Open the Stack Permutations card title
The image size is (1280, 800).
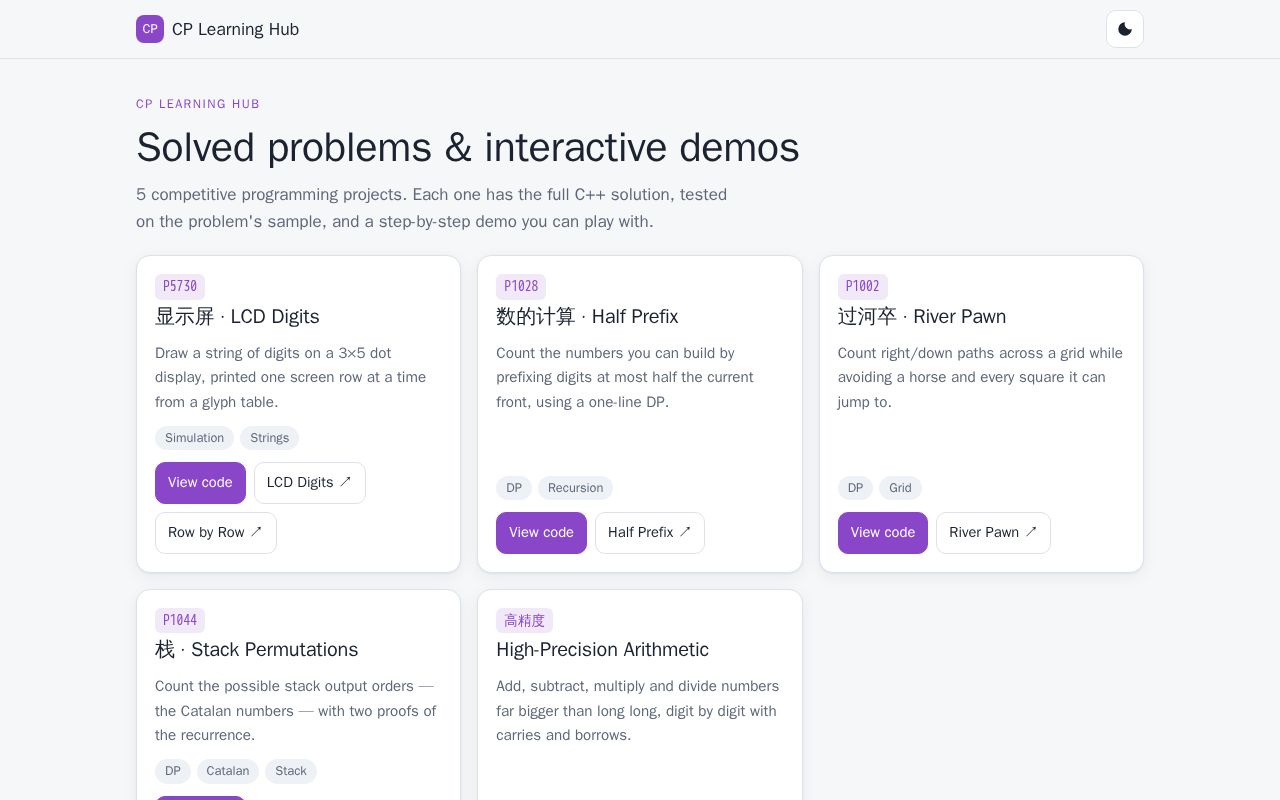pyautogui.click(x=256, y=650)
